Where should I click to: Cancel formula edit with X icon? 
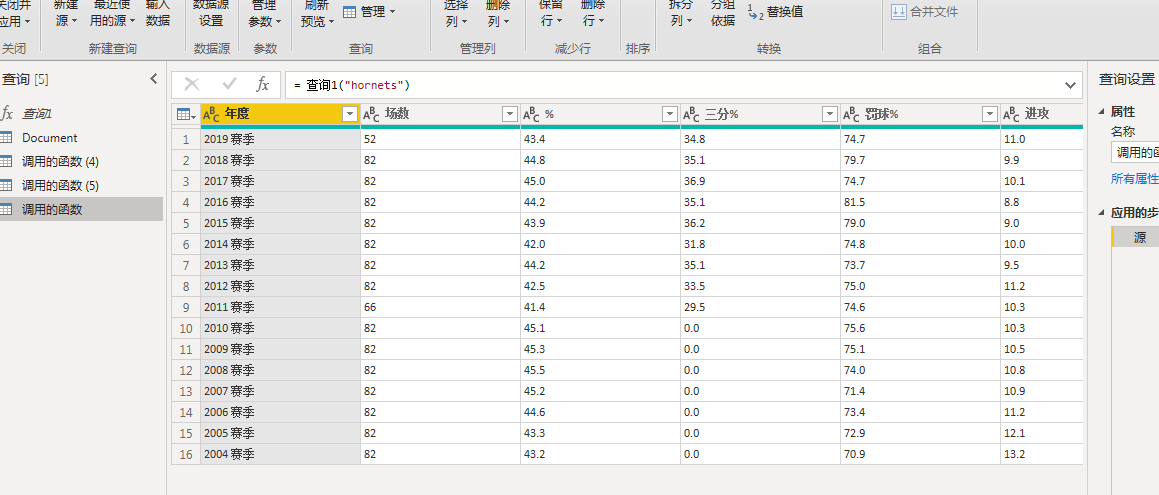click(x=191, y=85)
